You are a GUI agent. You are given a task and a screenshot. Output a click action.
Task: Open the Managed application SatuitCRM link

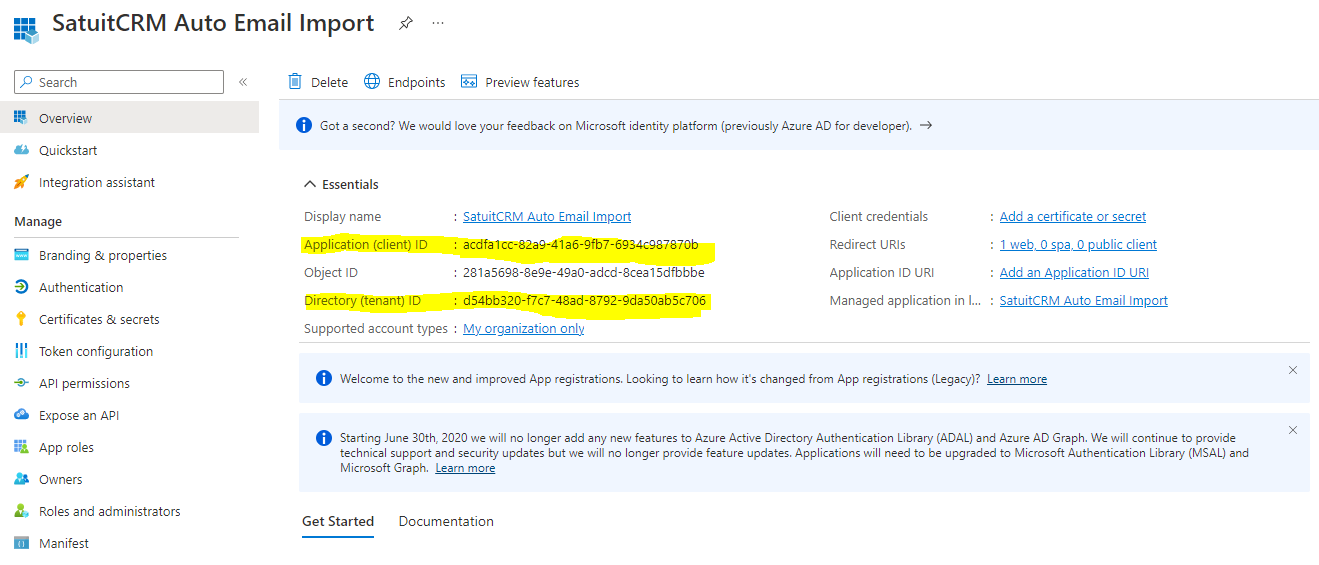coord(1084,300)
